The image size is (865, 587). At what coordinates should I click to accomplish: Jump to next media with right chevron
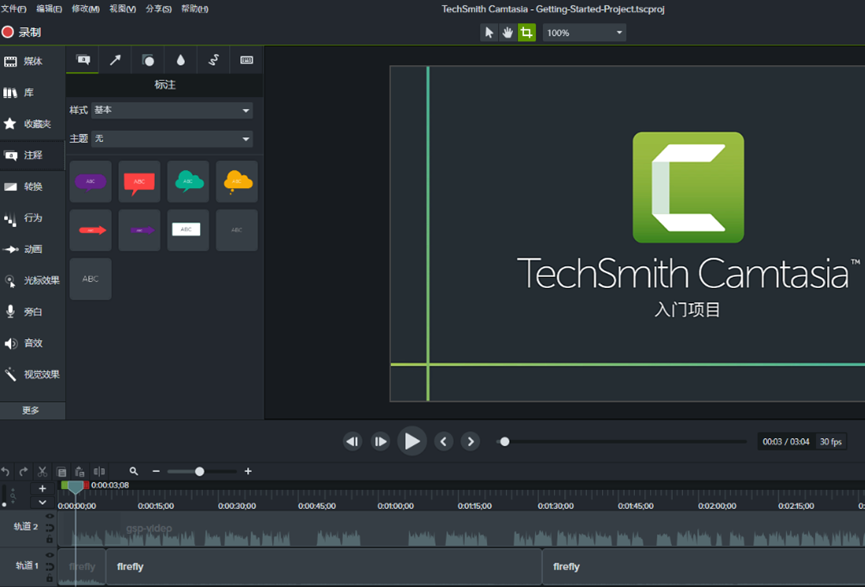tap(470, 441)
